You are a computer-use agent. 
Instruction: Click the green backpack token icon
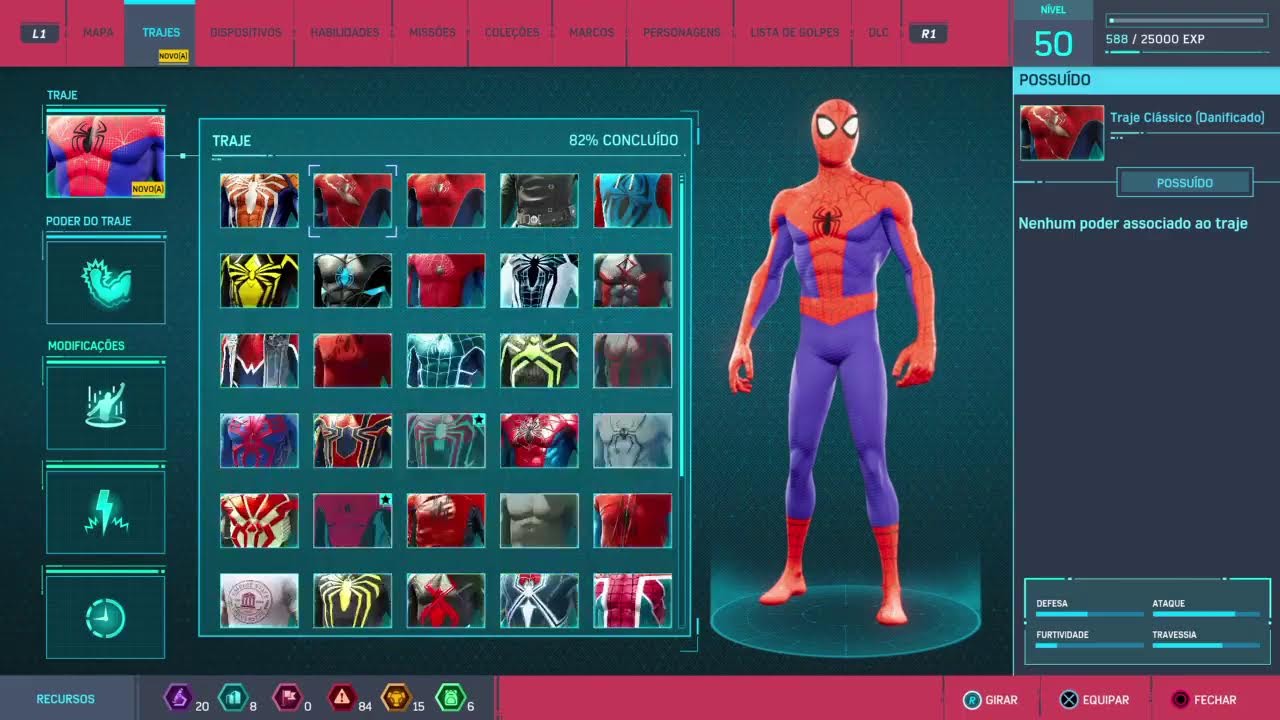coord(451,696)
